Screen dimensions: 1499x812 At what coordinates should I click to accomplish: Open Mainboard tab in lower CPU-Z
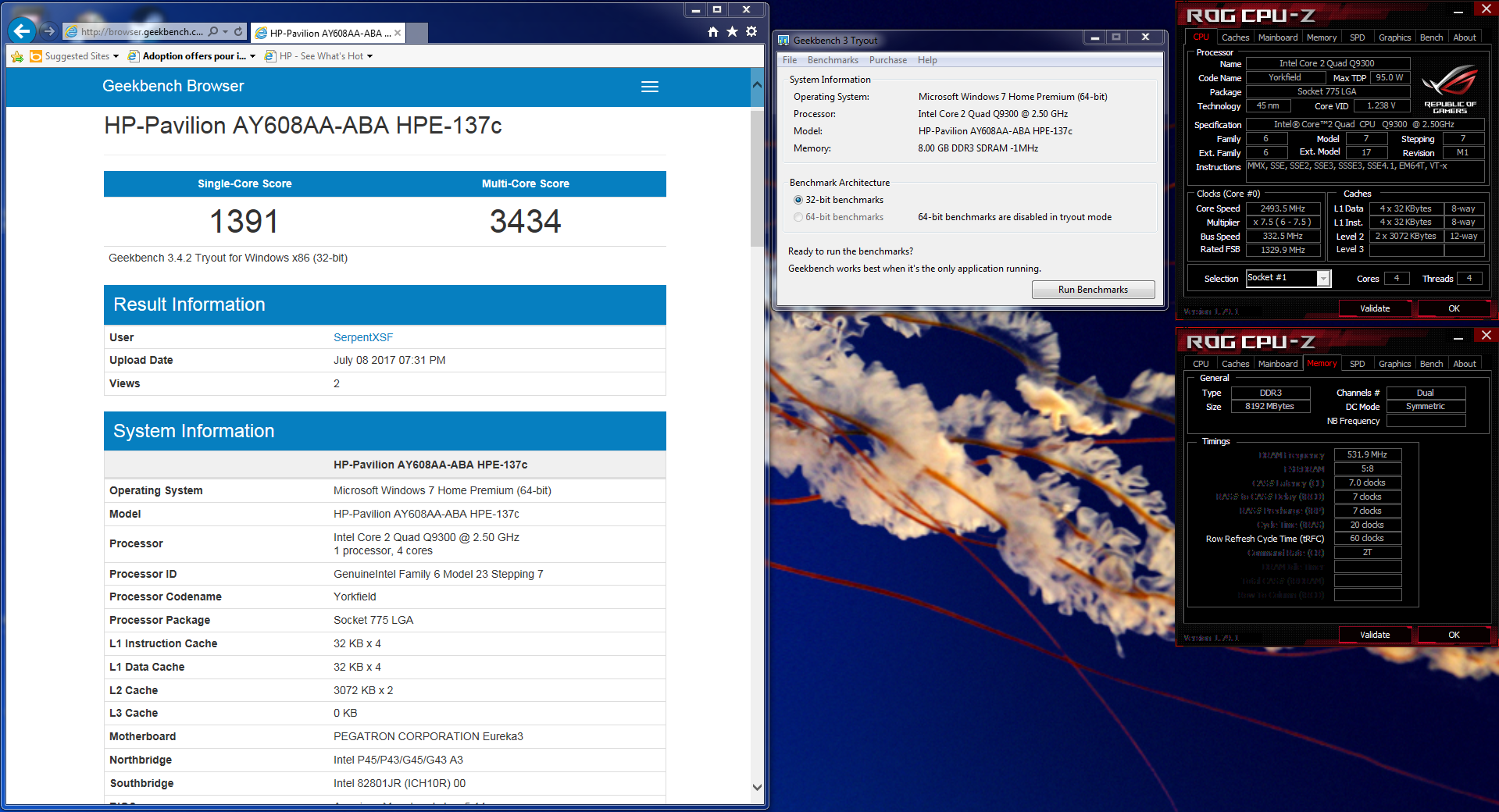pos(1278,364)
